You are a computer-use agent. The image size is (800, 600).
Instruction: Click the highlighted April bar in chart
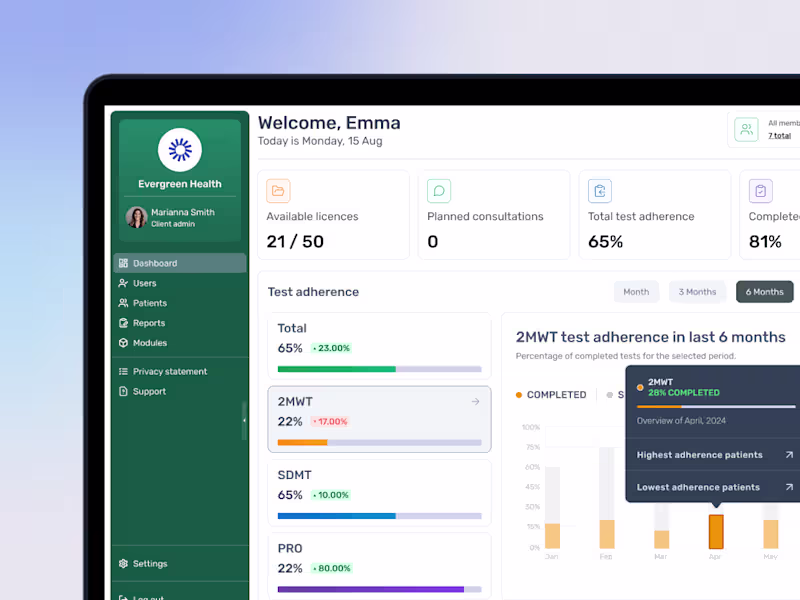[x=716, y=531]
